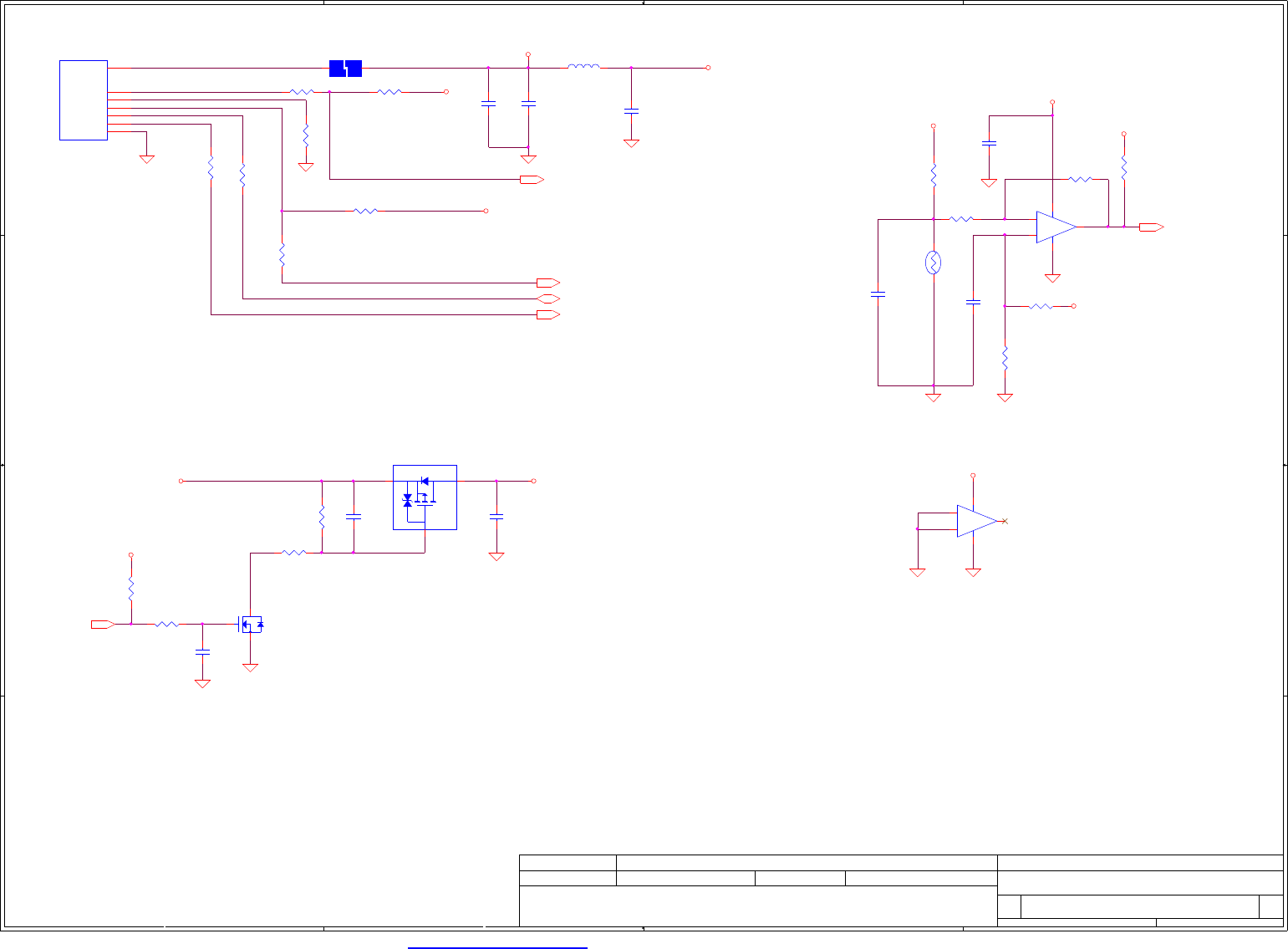
Task: Select the inductor coil on the top rail
Action: pos(583,67)
